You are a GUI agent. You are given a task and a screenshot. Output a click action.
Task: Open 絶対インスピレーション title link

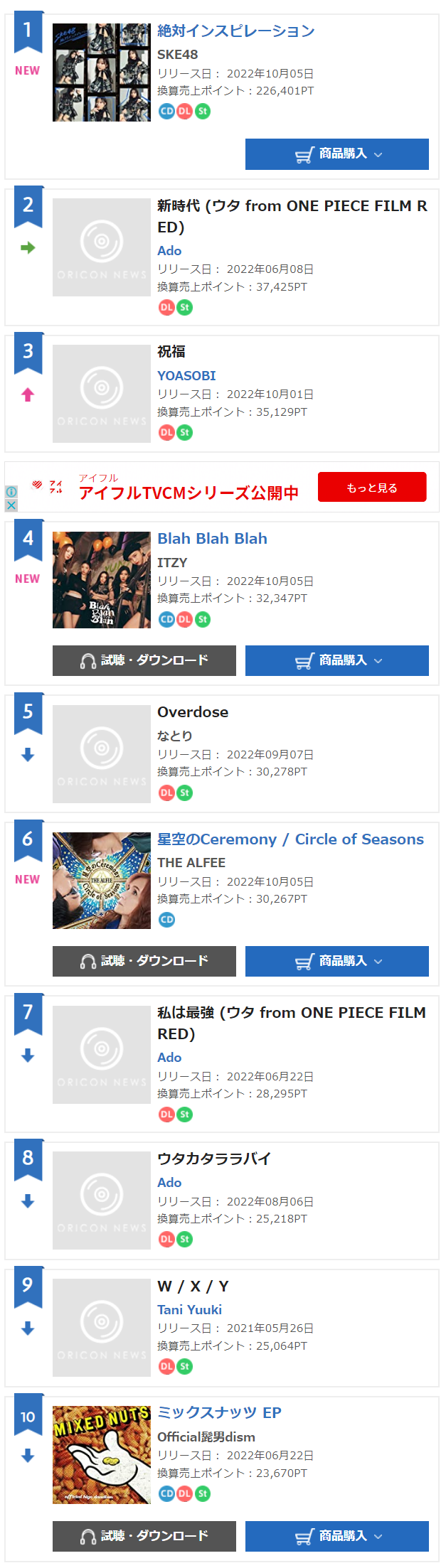[235, 31]
